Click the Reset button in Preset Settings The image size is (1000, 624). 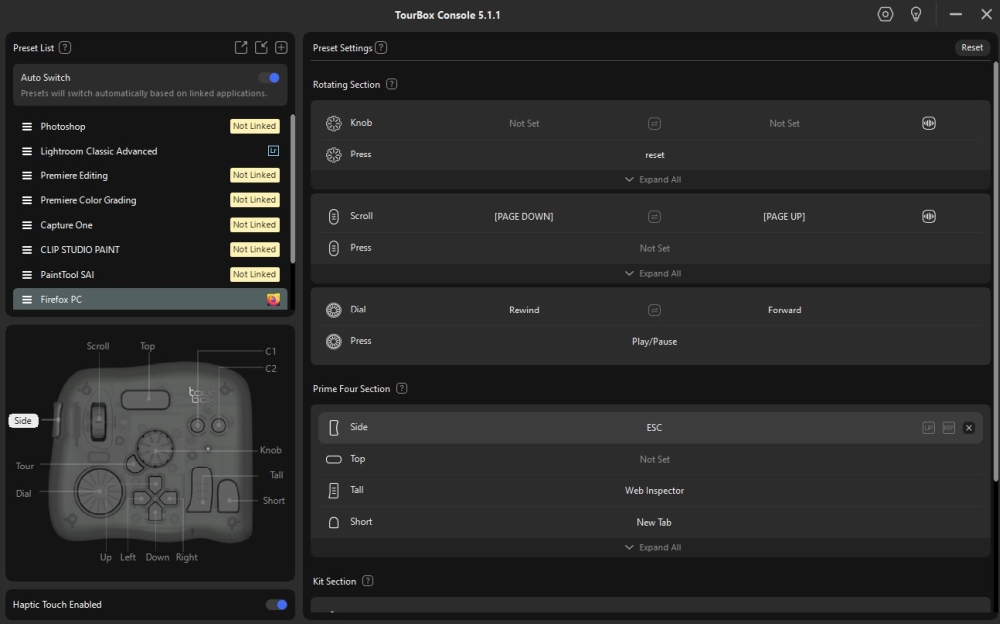pos(971,46)
